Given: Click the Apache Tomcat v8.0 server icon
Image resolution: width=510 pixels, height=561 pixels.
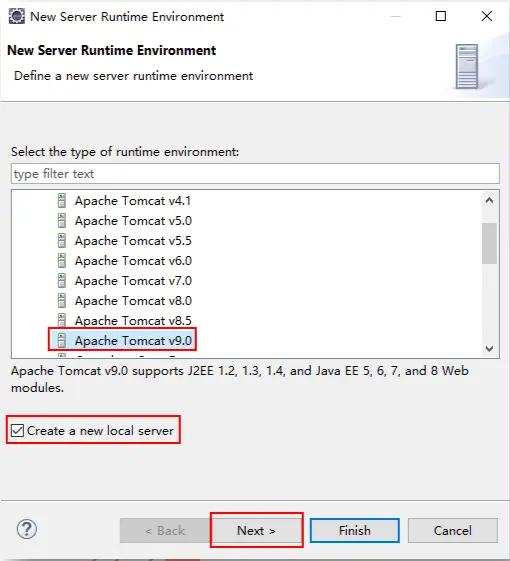Looking at the screenshot, I should point(62,301).
